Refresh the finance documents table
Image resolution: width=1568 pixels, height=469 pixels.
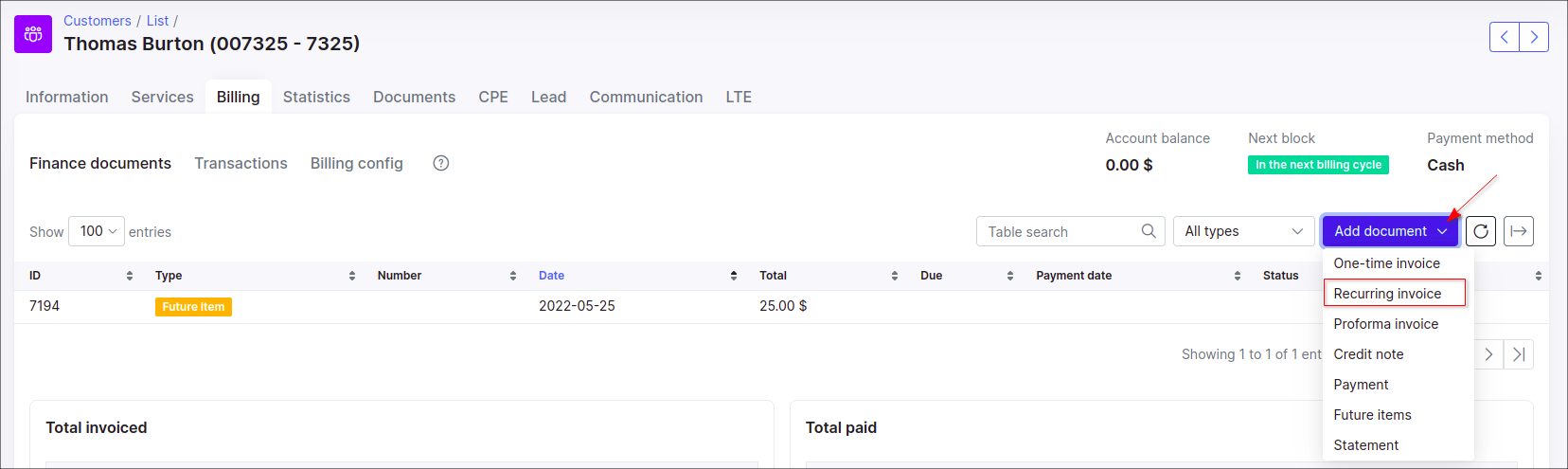click(1481, 231)
